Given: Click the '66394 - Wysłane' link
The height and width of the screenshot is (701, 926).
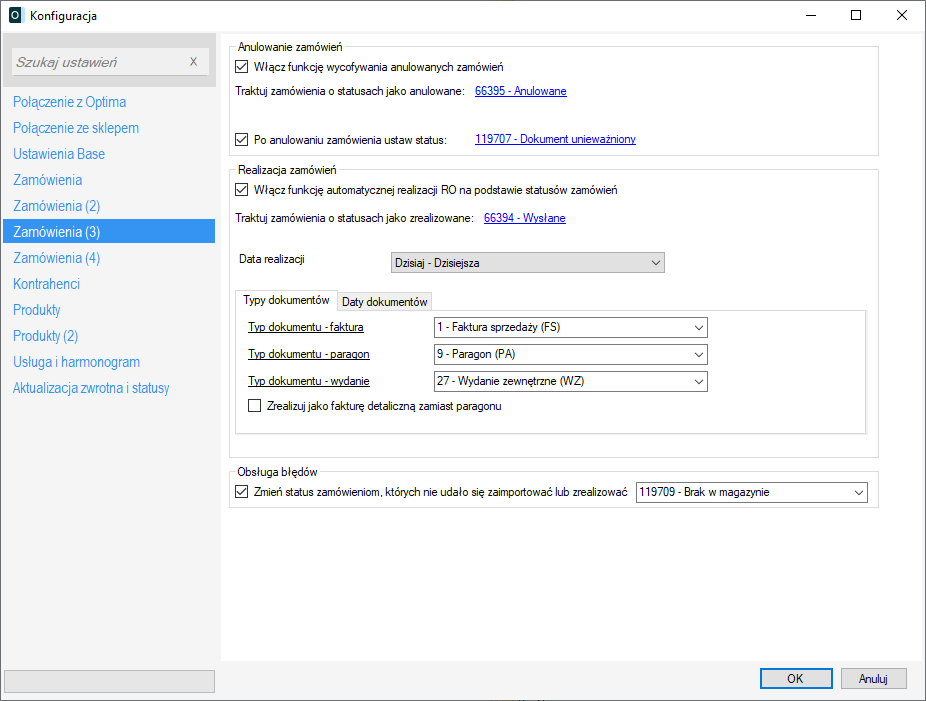Looking at the screenshot, I should click(524, 218).
